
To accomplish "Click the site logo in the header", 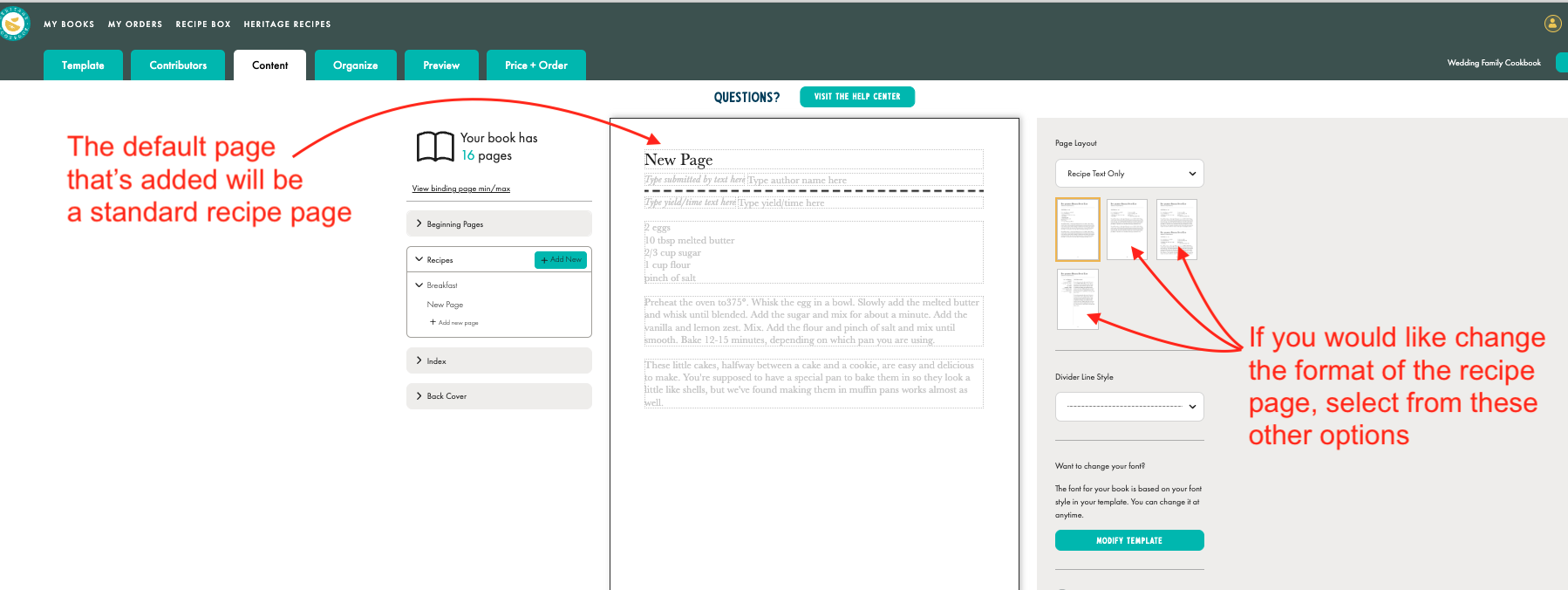I will coord(14,24).
